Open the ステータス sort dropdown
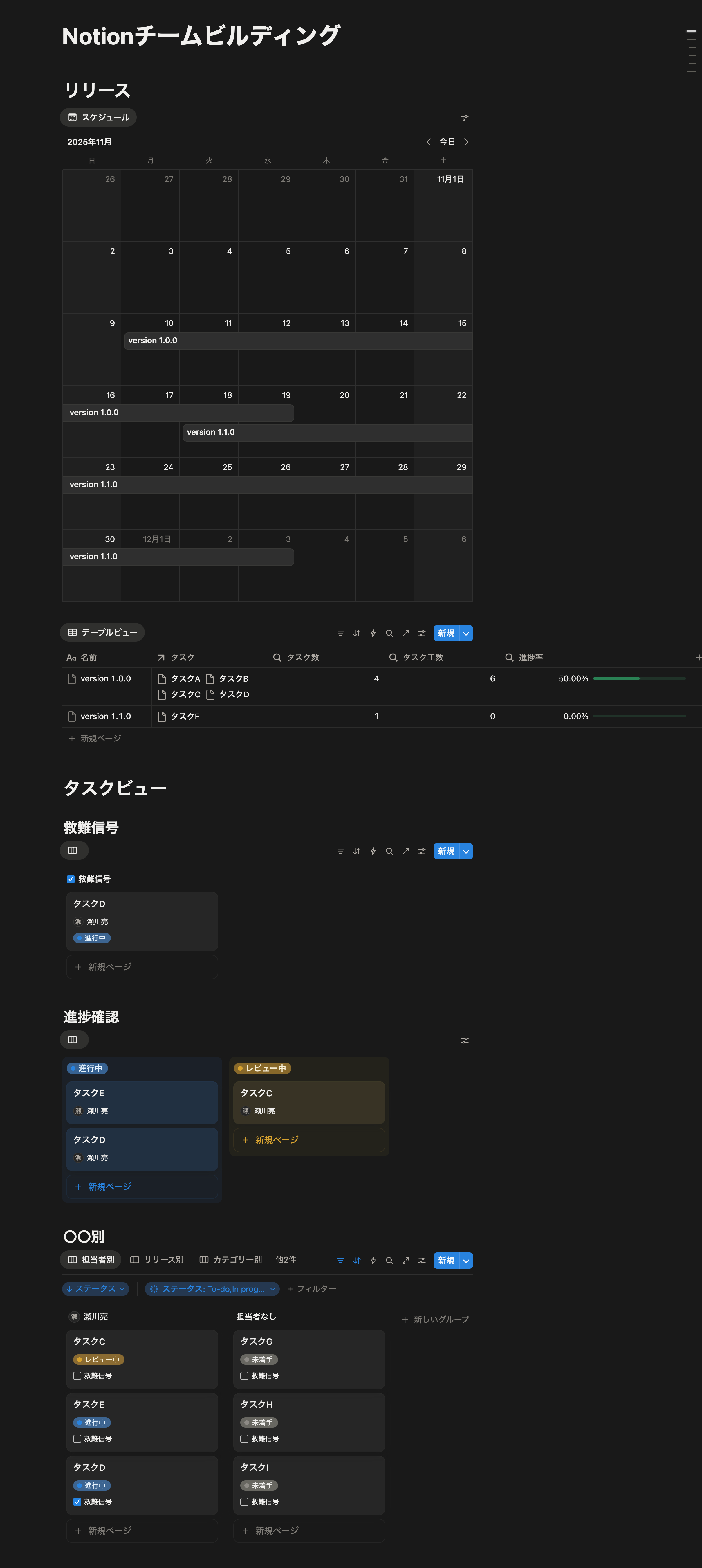The width and height of the screenshot is (702, 1568). point(95,1289)
